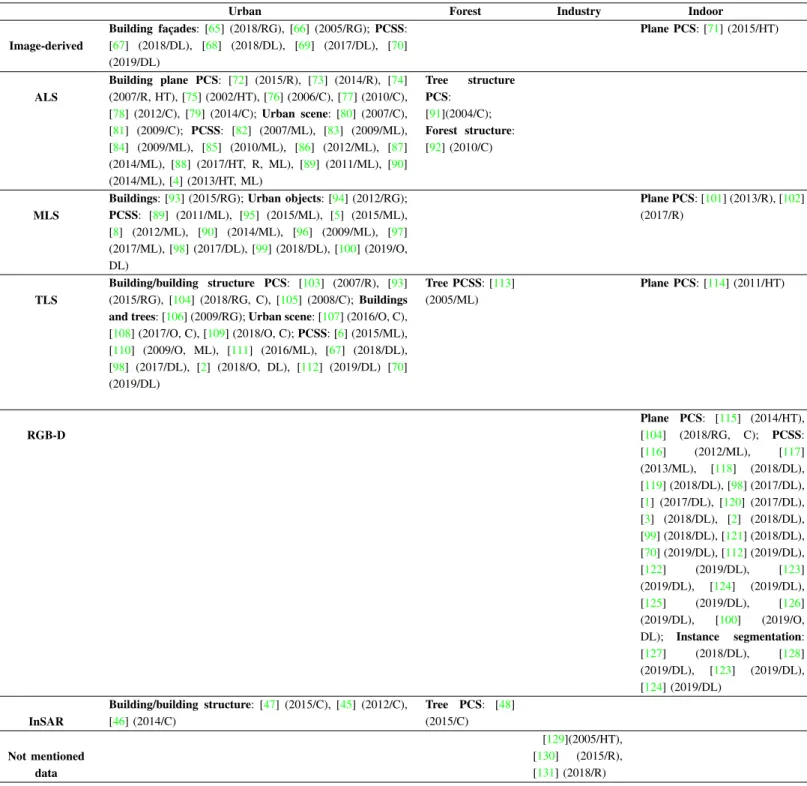Screen dimensions: 807x786
Task: Follow citation [128] in RGB-D row
Action: 792,654
